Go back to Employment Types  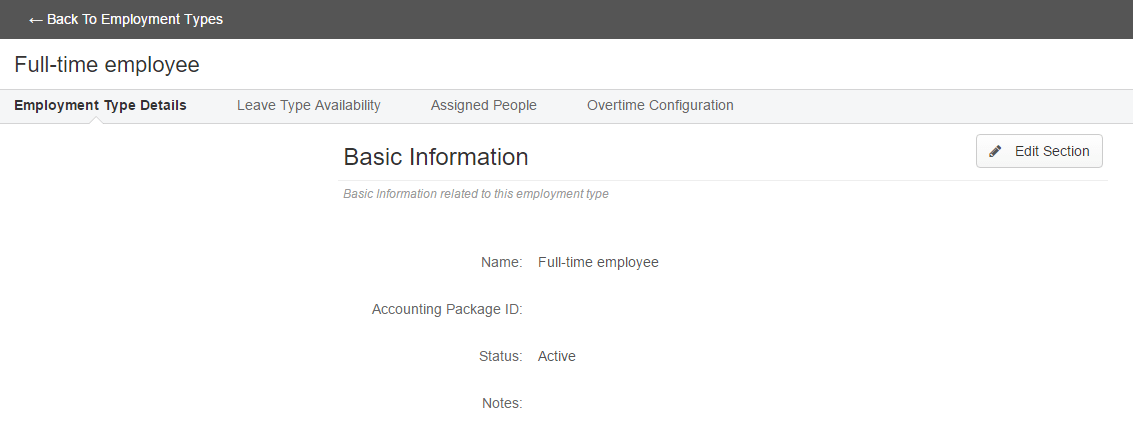point(126,19)
